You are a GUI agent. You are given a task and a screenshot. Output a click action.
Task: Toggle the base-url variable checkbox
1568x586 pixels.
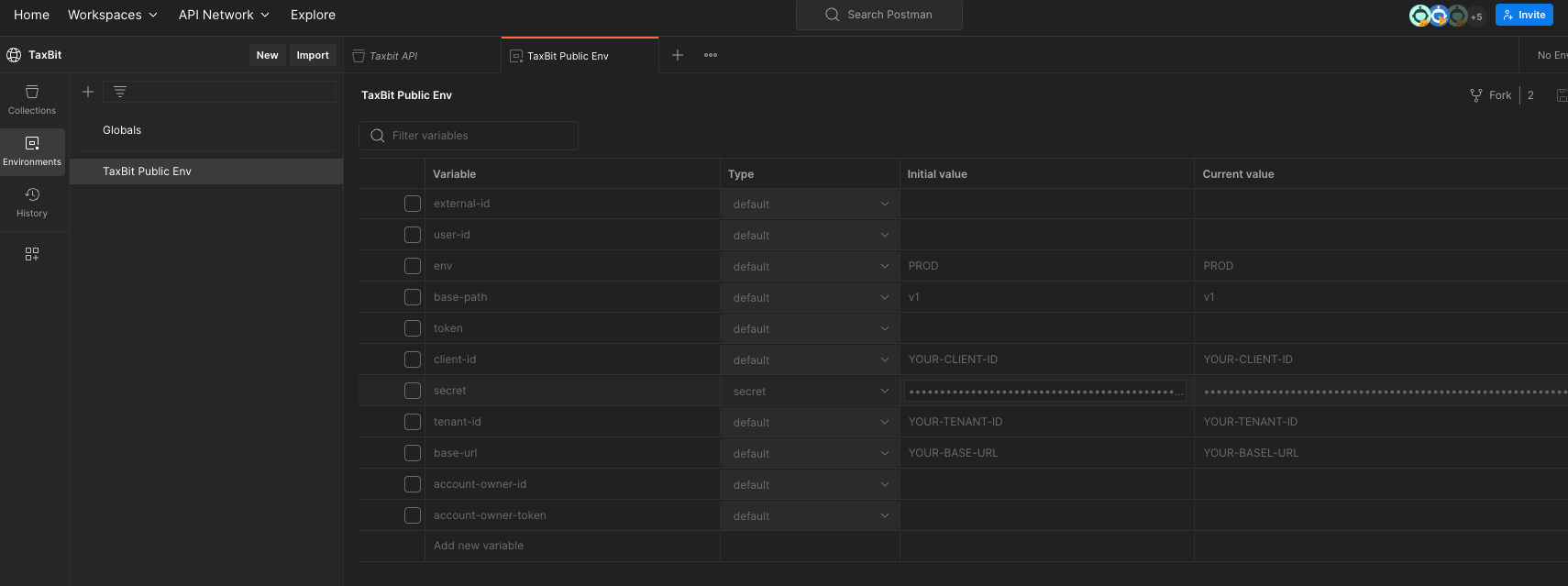click(x=413, y=453)
